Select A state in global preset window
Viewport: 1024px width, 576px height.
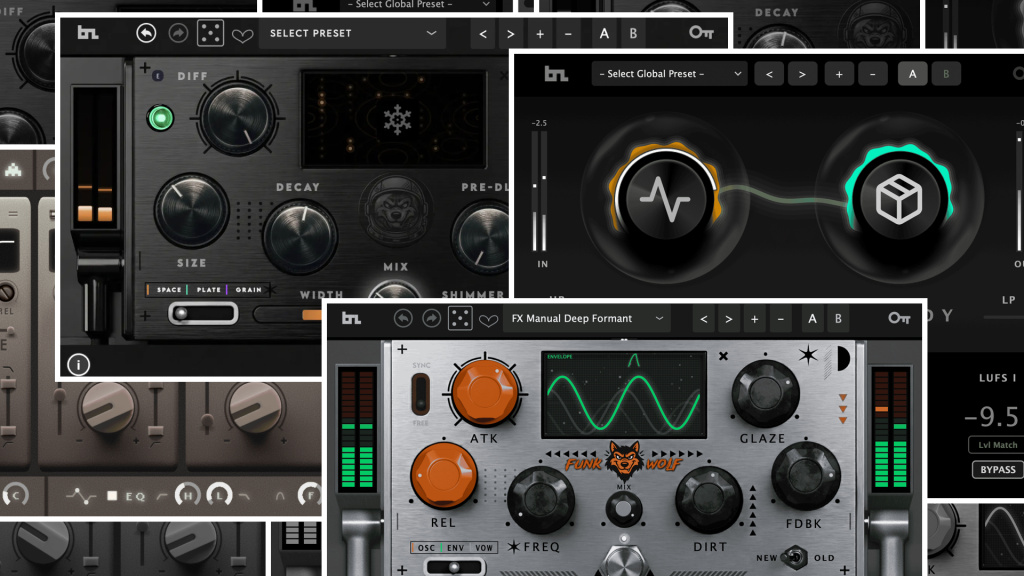point(912,74)
